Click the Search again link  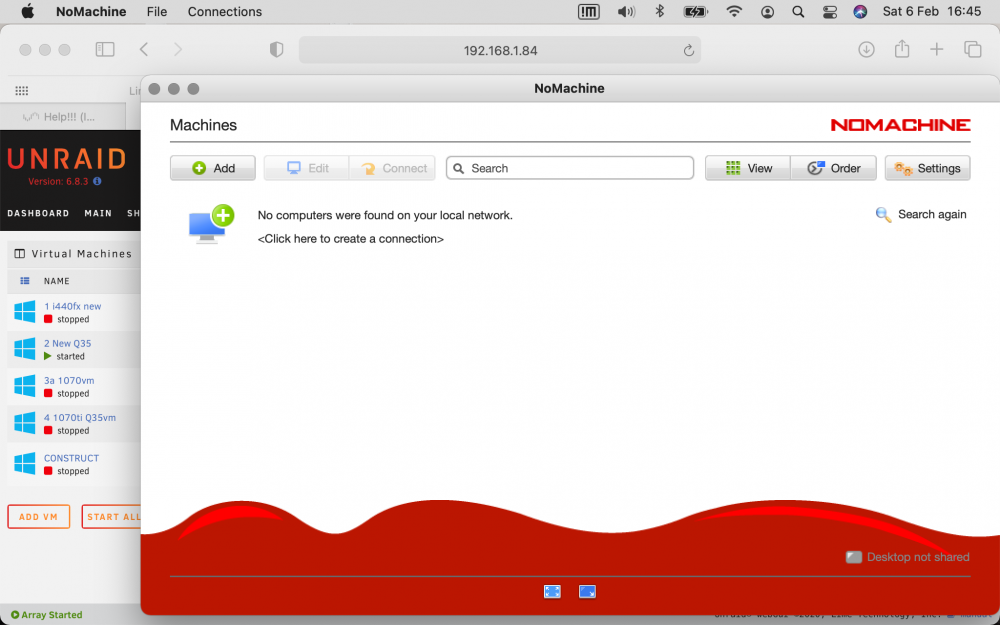932,214
